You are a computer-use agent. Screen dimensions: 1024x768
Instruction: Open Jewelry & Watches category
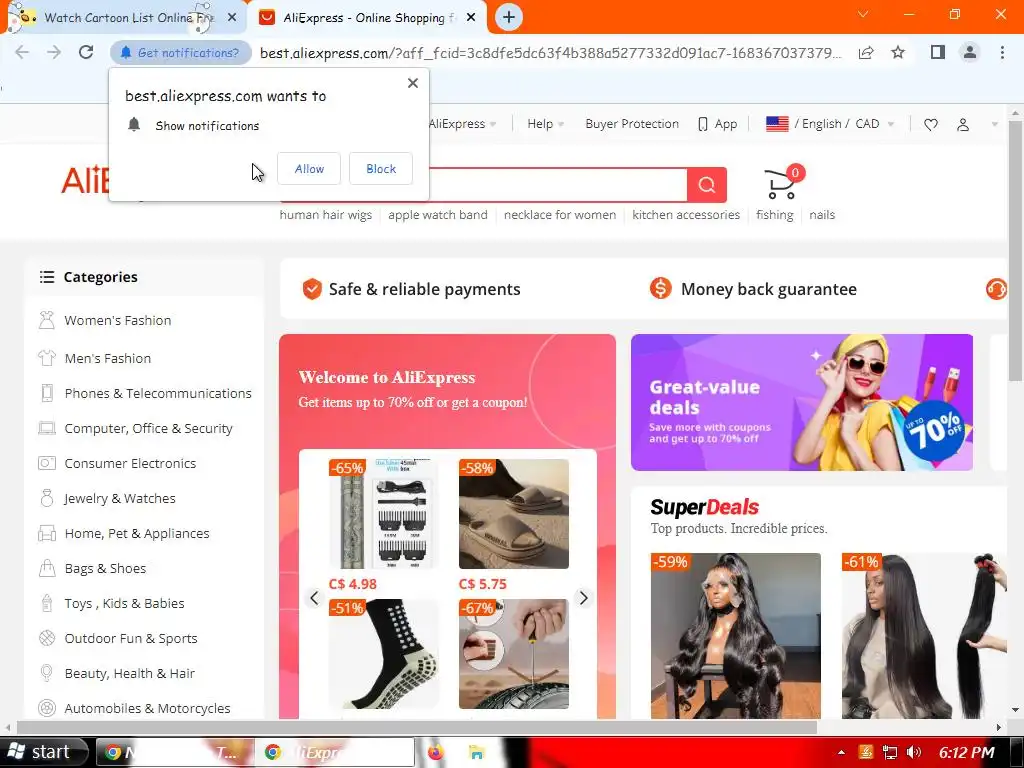(x=120, y=498)
